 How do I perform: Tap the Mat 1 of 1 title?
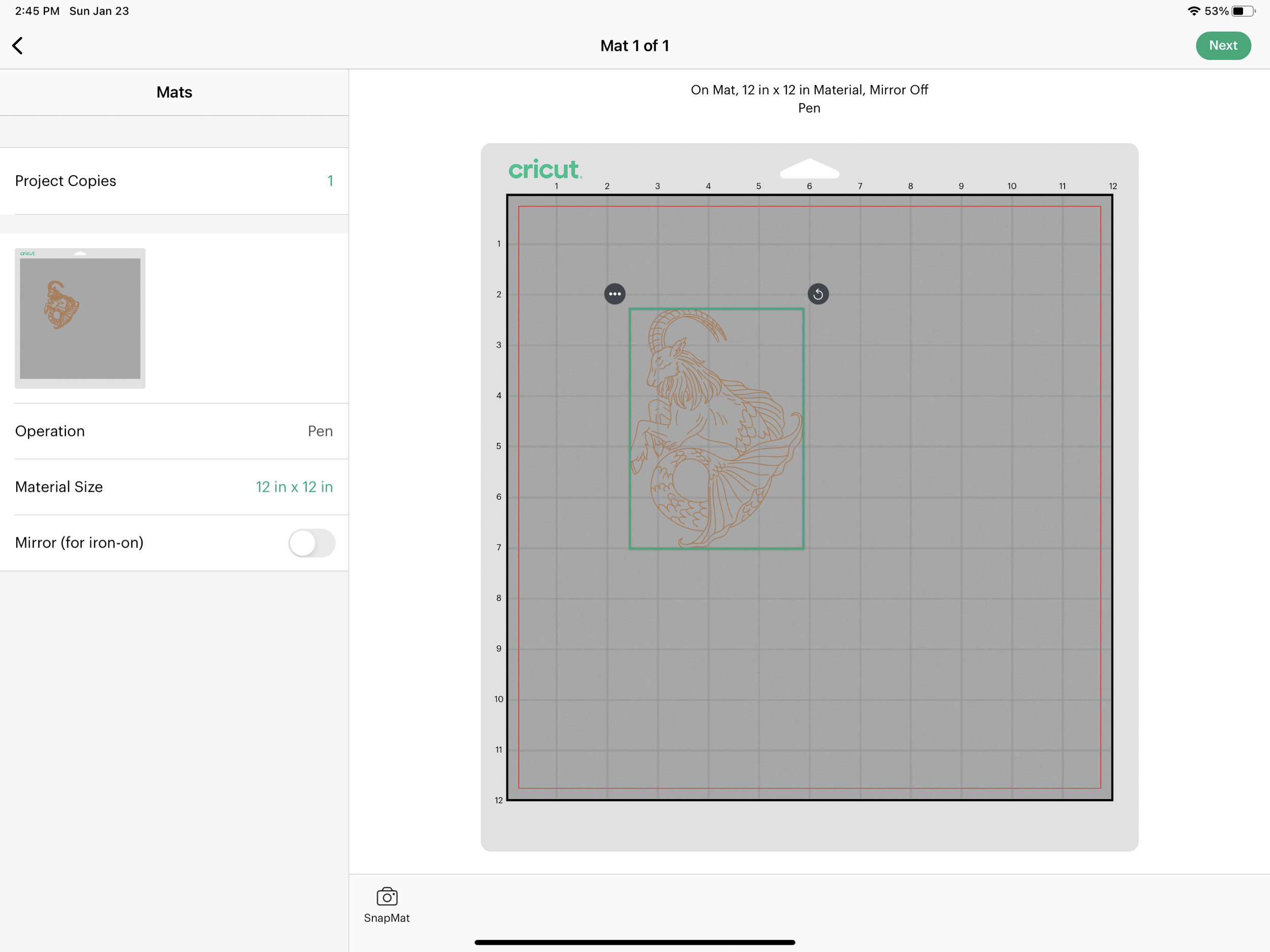coord(634,46)
